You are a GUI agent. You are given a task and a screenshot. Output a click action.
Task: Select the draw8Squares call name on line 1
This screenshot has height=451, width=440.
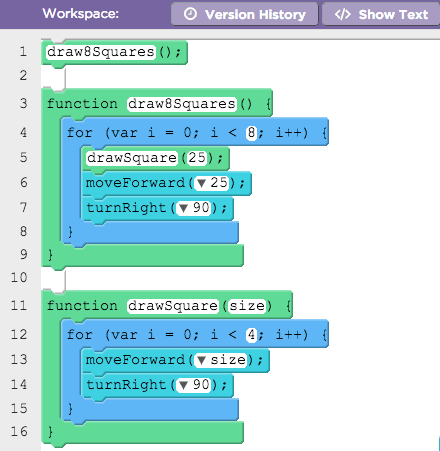point(101,52)
